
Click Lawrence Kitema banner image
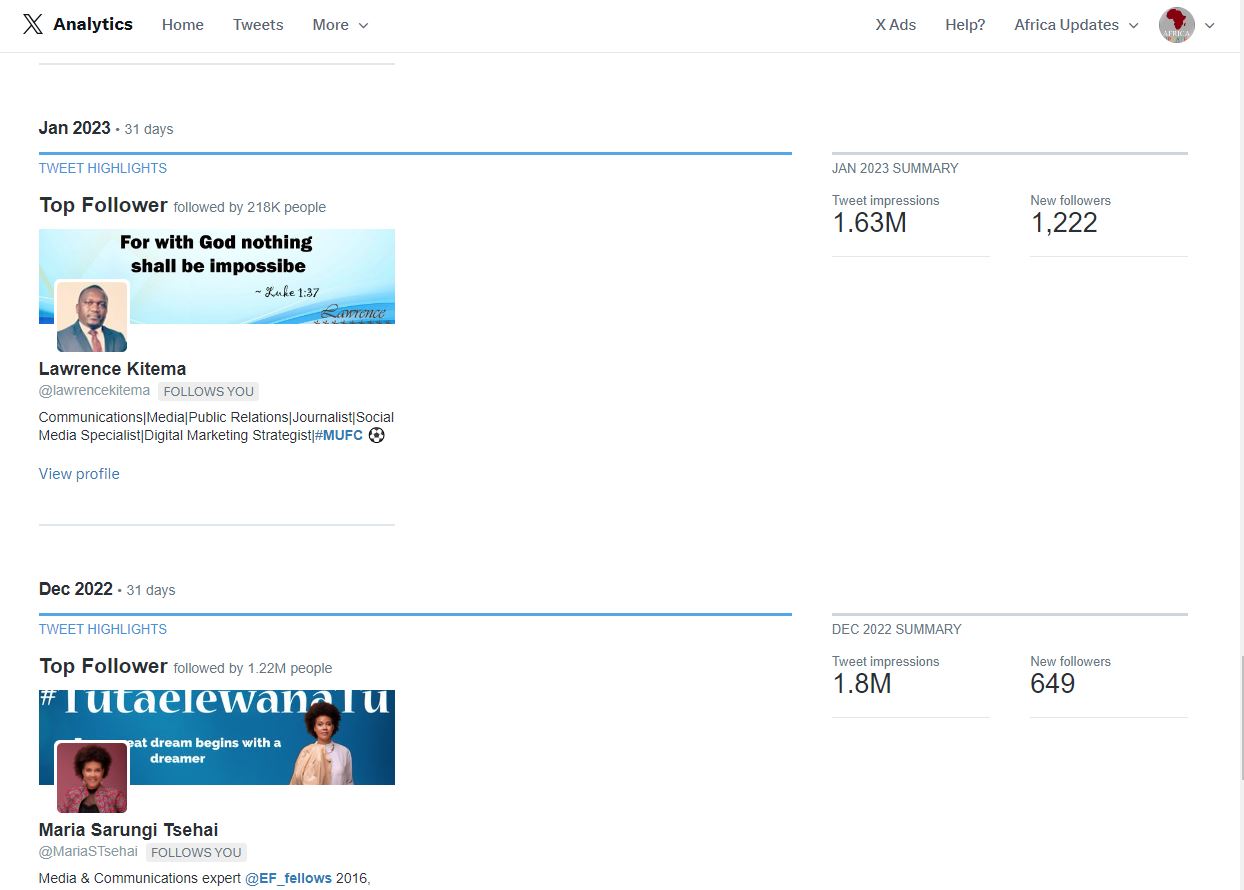tap(217, 276)
